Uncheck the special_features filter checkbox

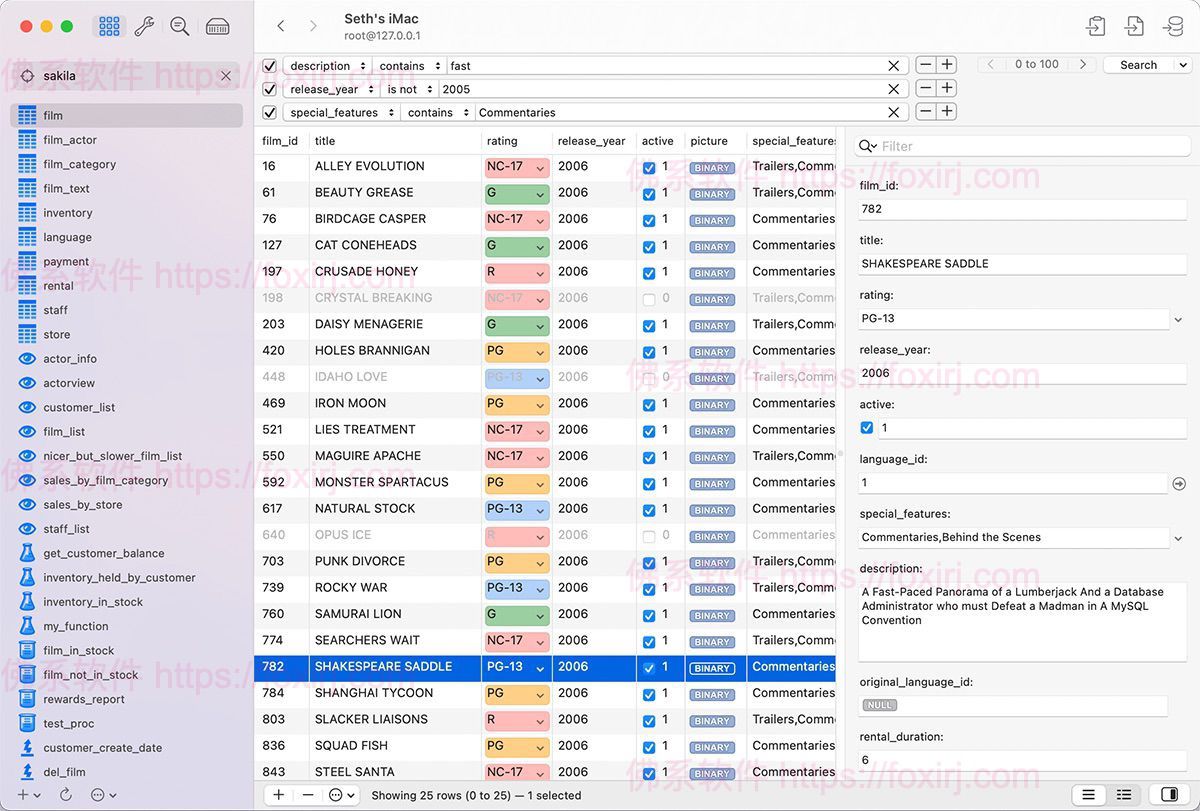pyautogui.click(x=269, y=113)
